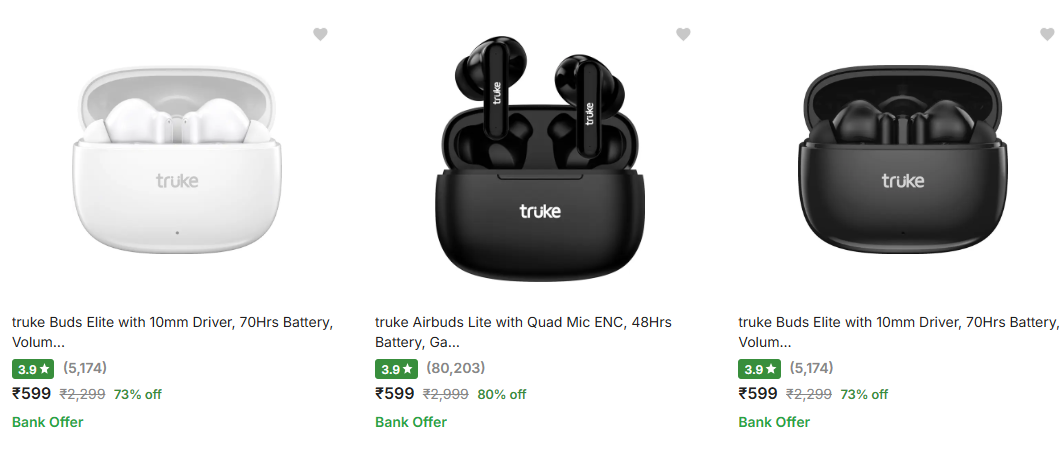
Task: Click the 3.9 star badge for Airbuds Lite
Action: [396, 369]
